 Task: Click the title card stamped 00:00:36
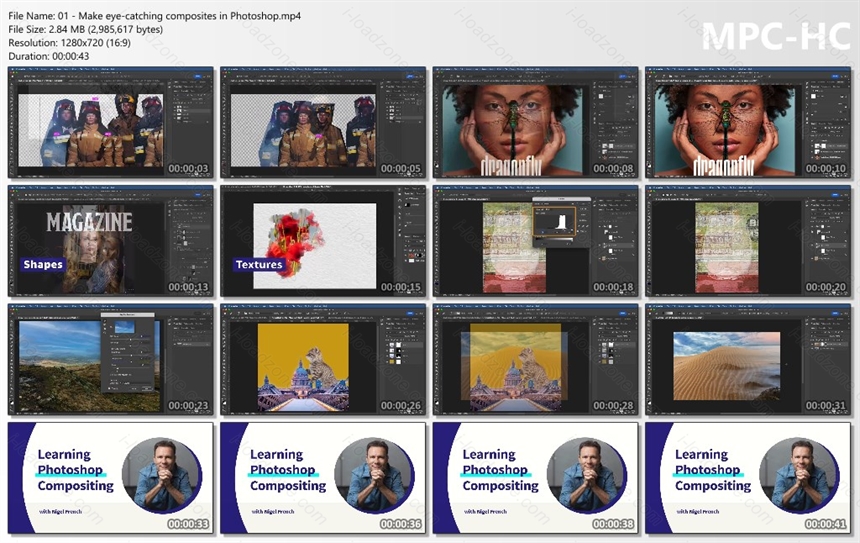pos(323,478)
